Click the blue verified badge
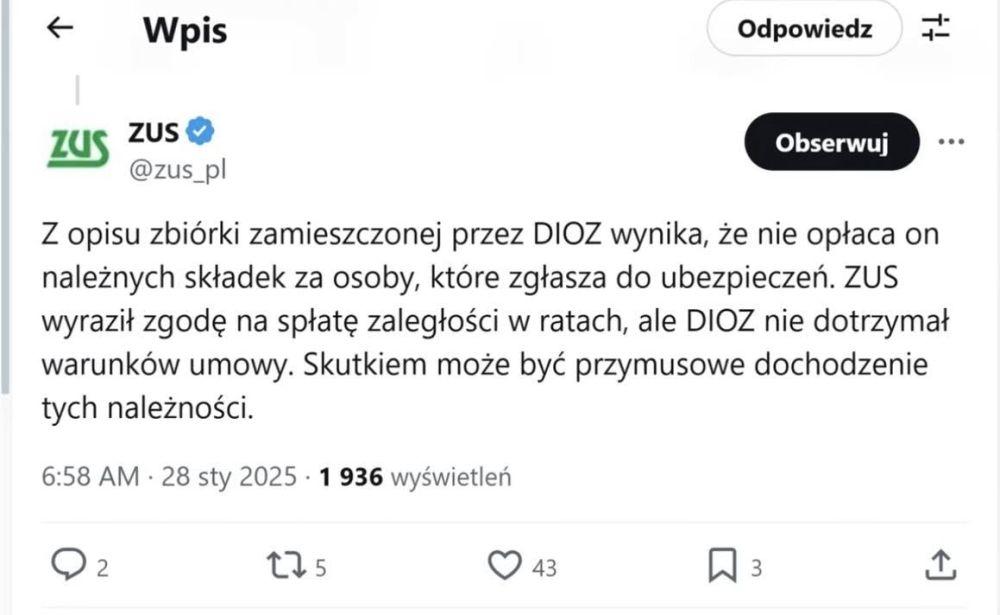Viewport: 1000px width, 615px height. click(x=200, y=131)
